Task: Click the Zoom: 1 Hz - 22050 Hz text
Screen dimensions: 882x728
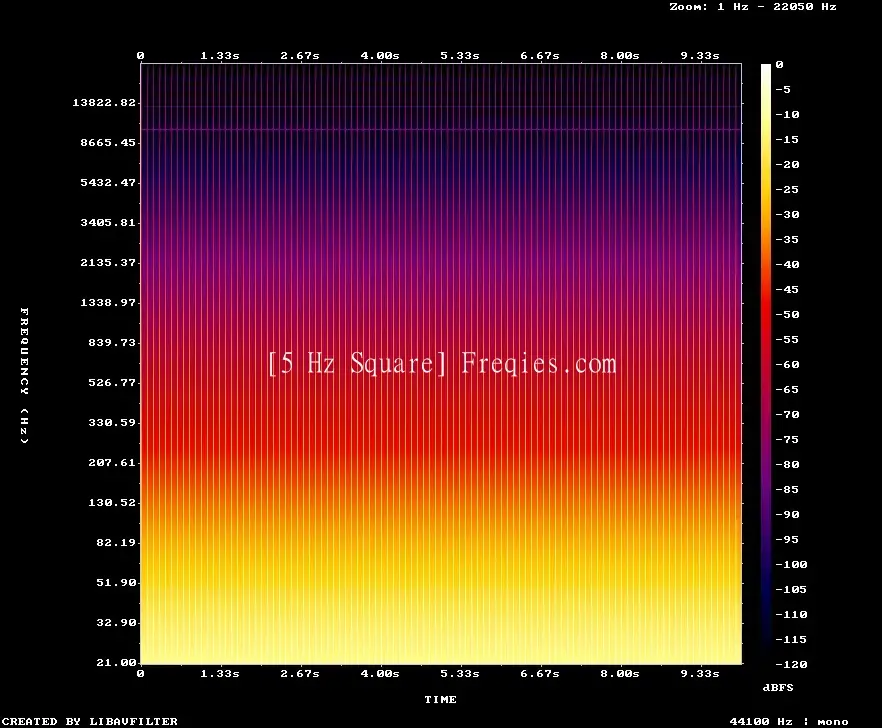Action: pyautogui.click(x=753, y=7)
